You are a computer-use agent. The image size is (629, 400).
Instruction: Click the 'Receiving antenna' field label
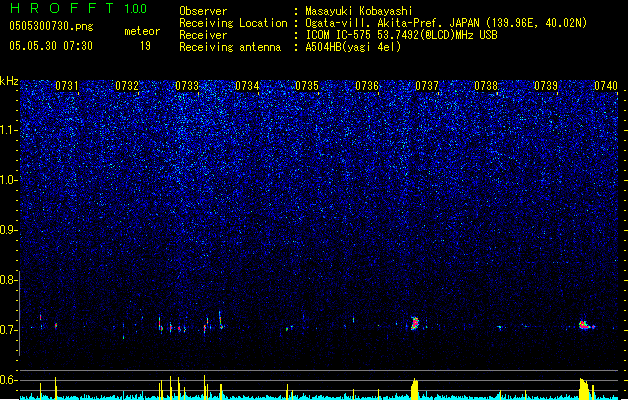tap(230, 47)
